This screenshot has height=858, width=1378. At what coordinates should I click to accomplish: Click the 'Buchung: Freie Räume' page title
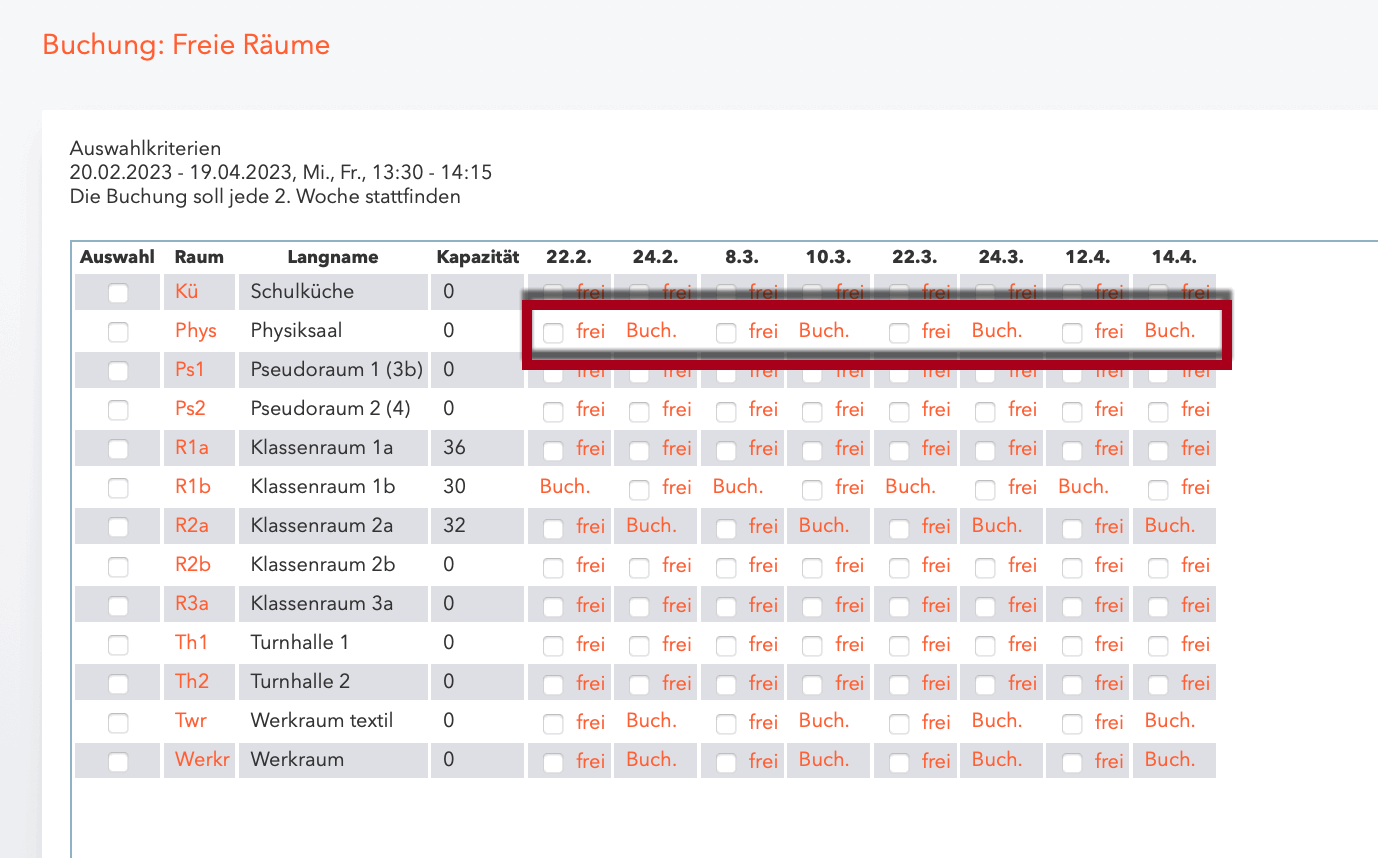click(x=186, y=45)
